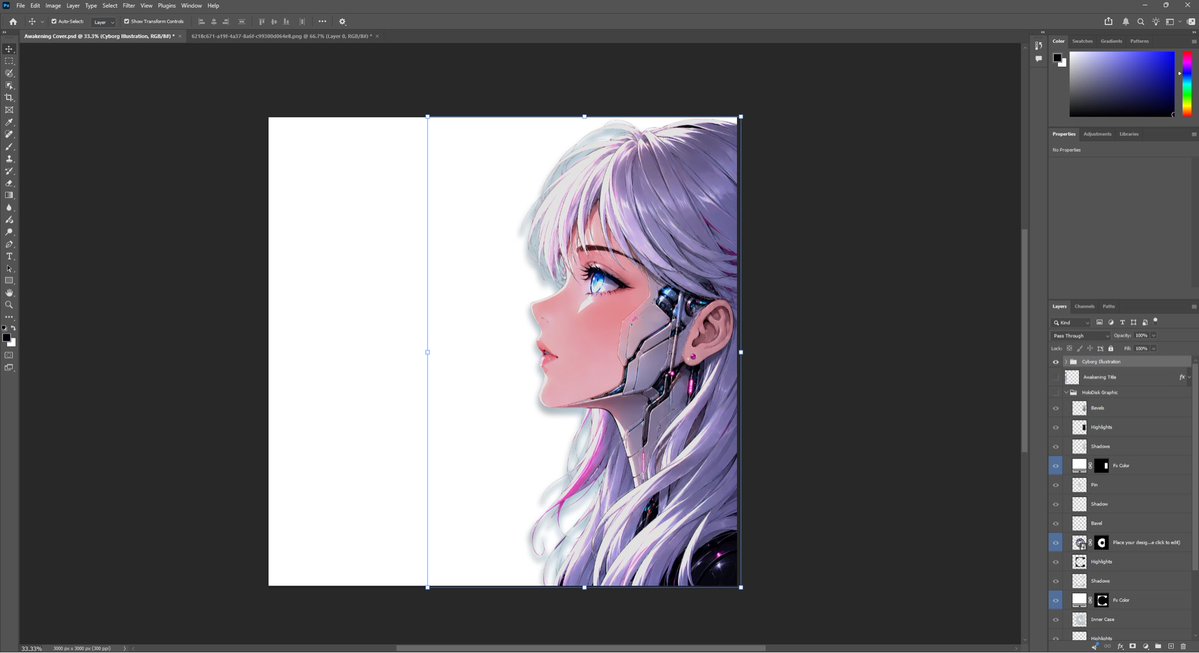Screen dimensions: 1199x653
Task: Show the Awakening Title layer
Action: coord(1056,377)
